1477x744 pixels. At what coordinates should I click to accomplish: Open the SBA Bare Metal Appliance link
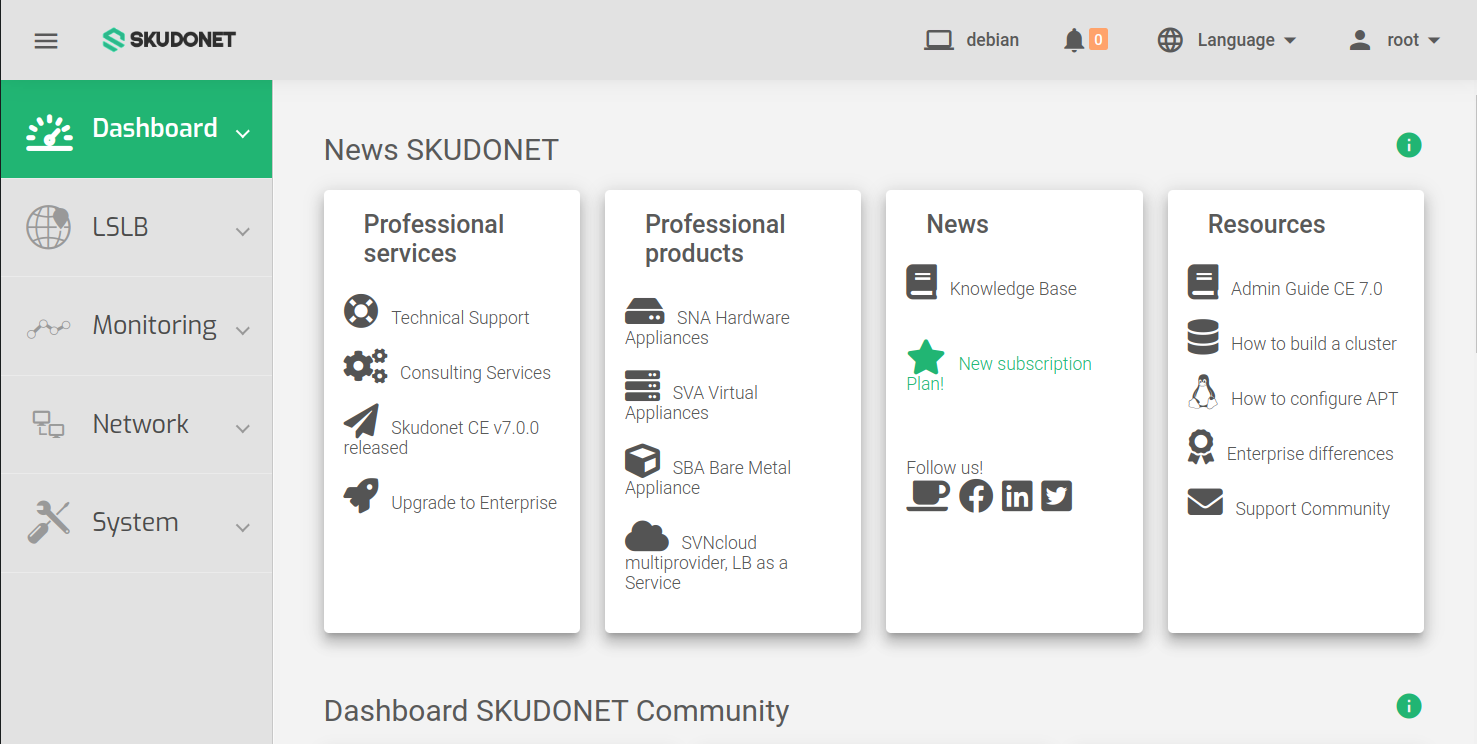pos(708,477)
